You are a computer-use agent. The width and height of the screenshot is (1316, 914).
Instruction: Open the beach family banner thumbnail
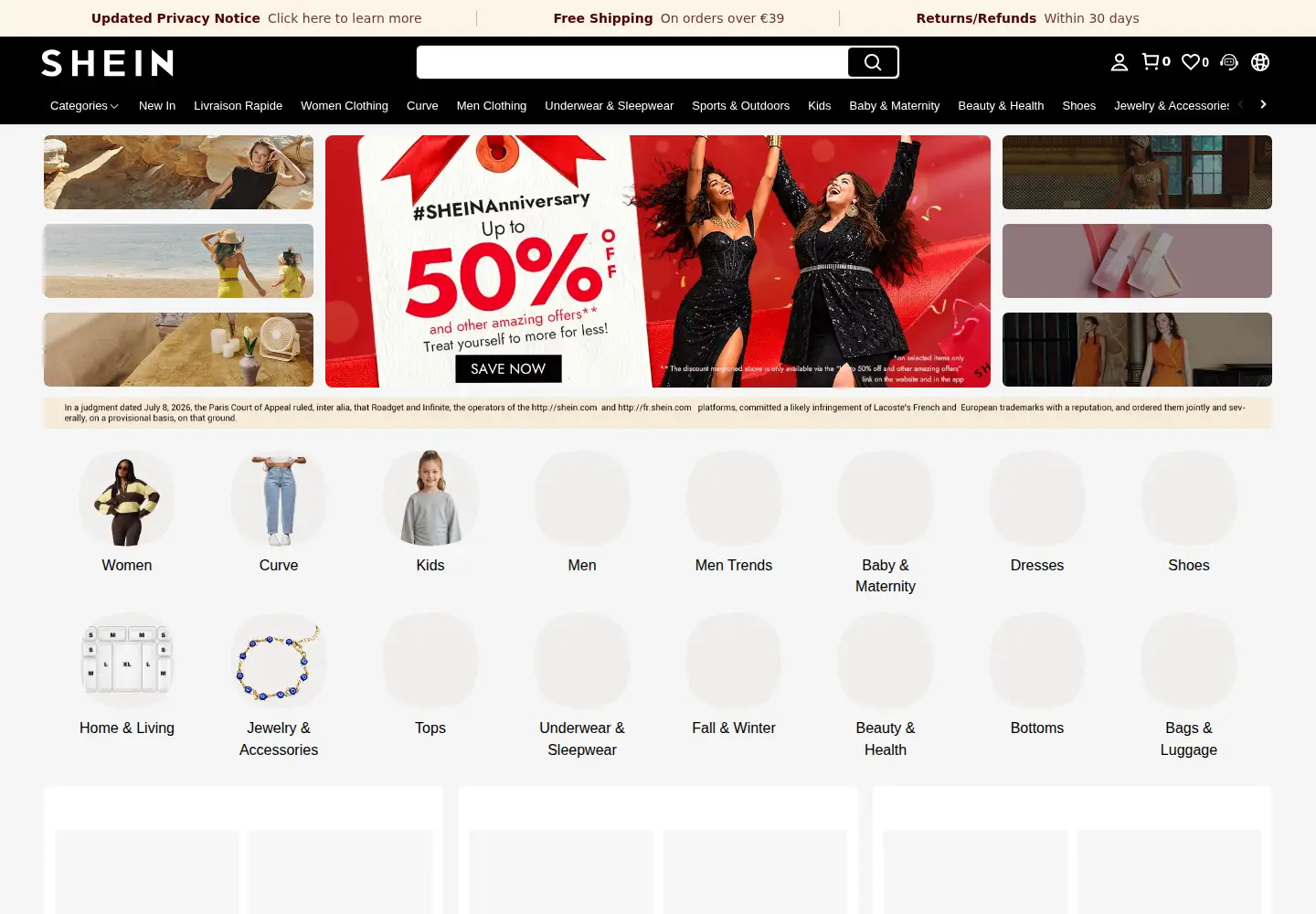tap(178, 261)
